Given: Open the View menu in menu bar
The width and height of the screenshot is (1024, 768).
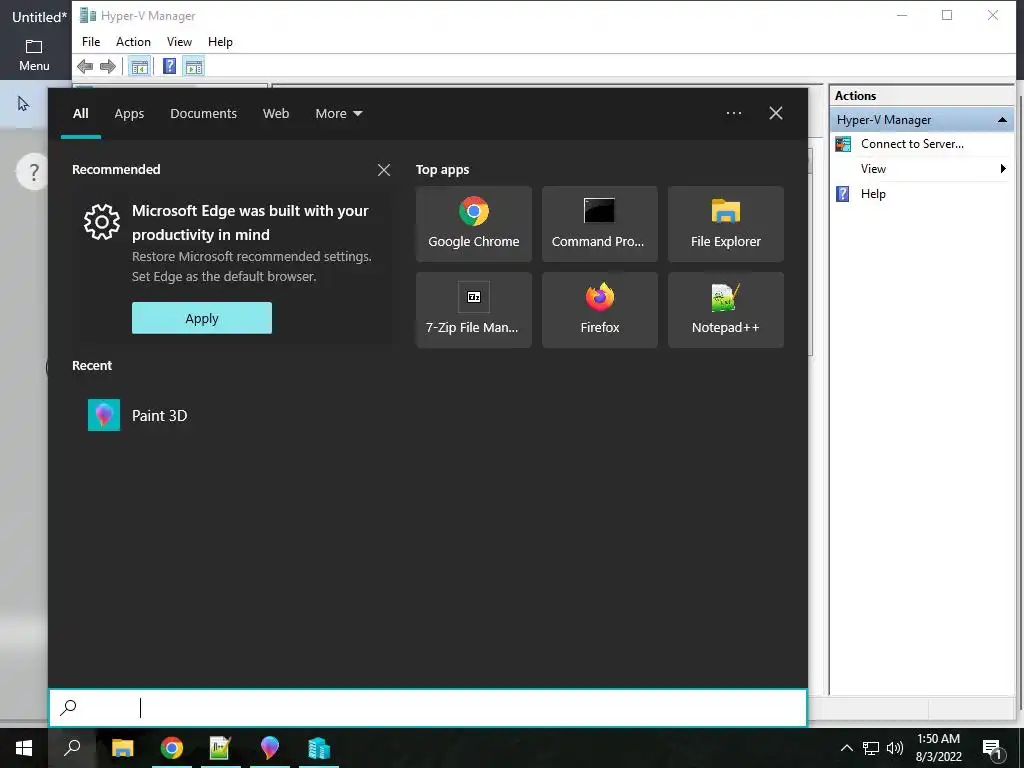Looking at the screenshot, I should (x=179, y=42).
